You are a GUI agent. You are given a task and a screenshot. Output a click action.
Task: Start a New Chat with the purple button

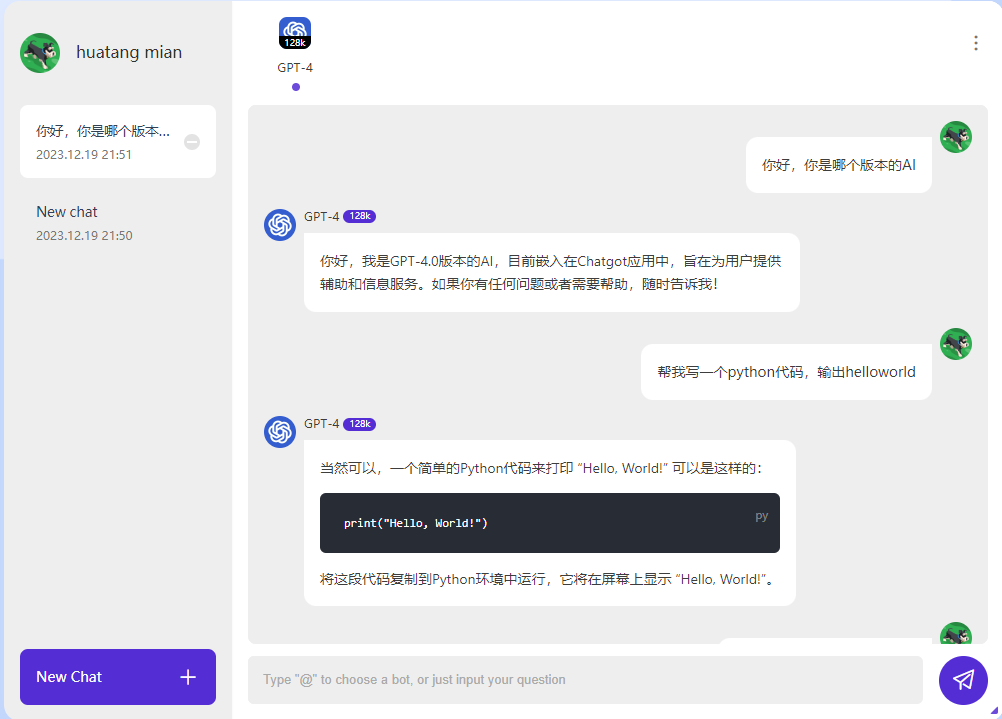click(118, 677)
